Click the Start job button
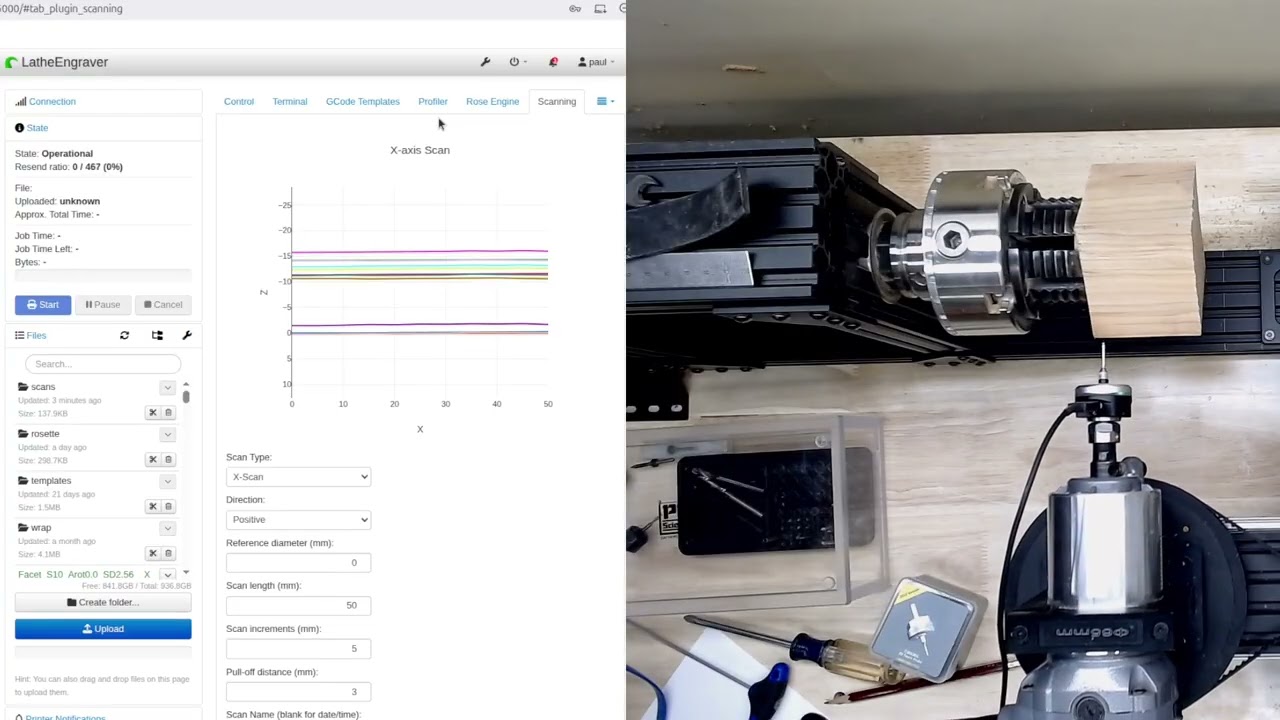The height and width of the screenshot is (720, 1280). click(43, 304)
